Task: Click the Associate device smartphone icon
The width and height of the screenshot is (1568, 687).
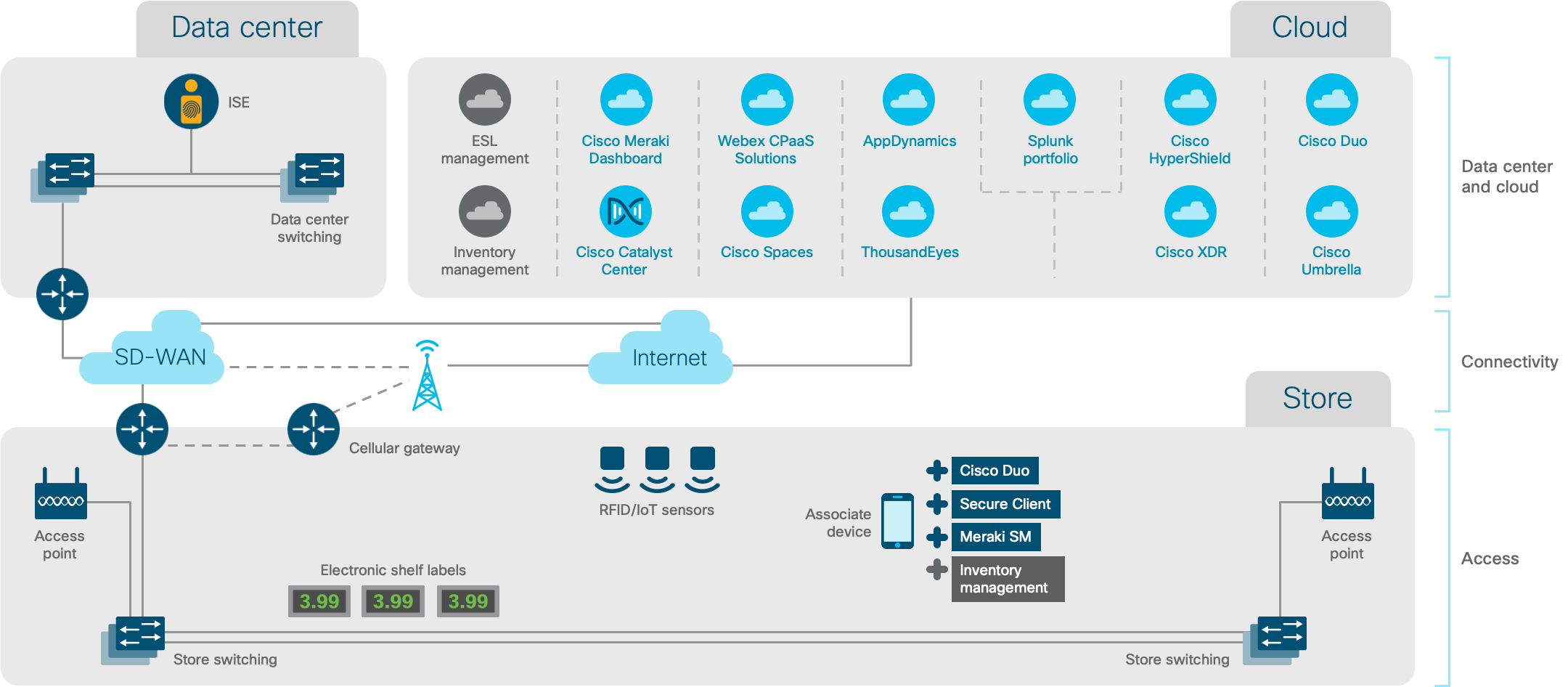Action: tap(898, 521)
